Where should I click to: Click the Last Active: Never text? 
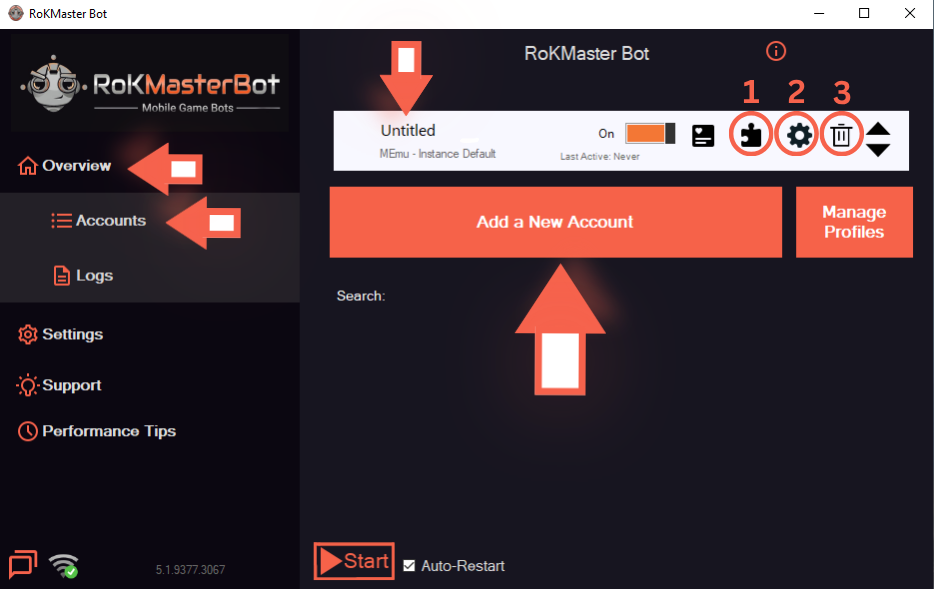click(x=600, y=156)
